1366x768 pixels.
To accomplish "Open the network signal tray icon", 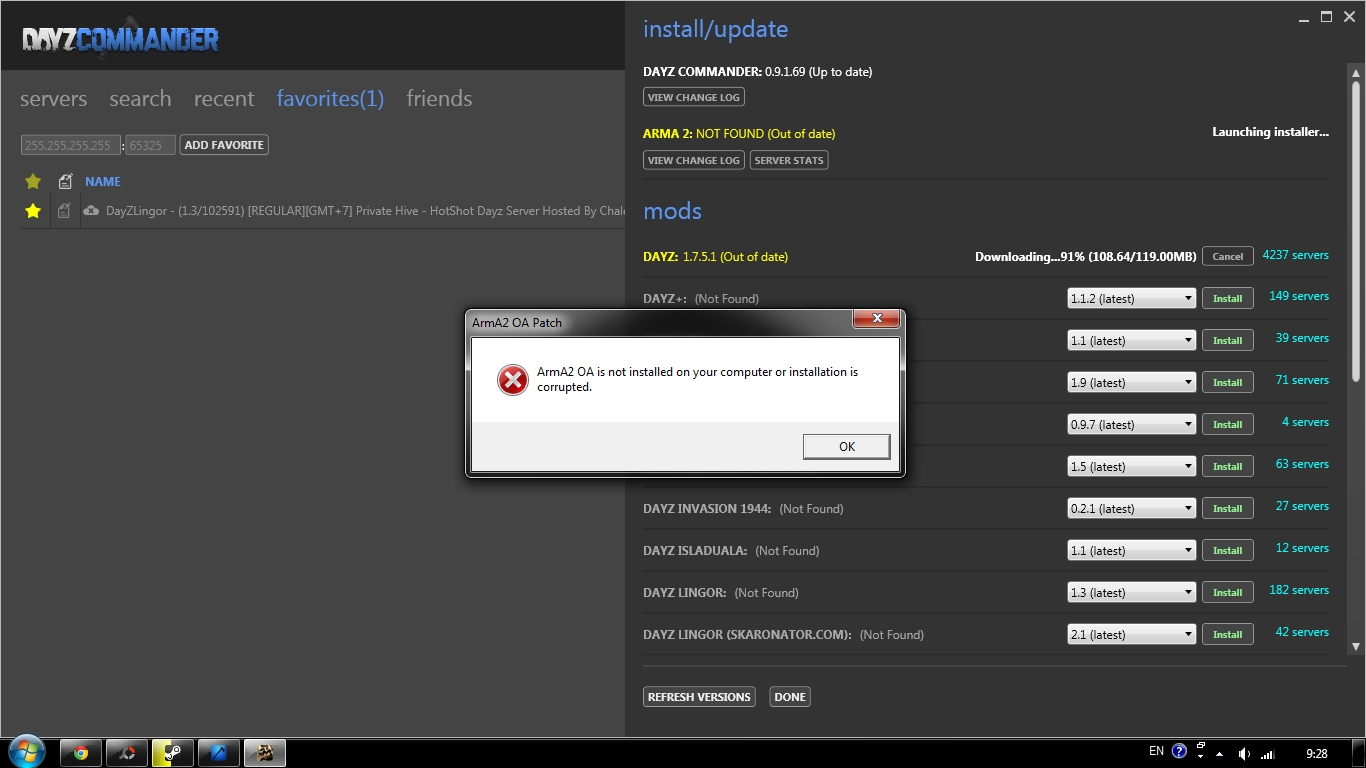I will coord(1268,754).
